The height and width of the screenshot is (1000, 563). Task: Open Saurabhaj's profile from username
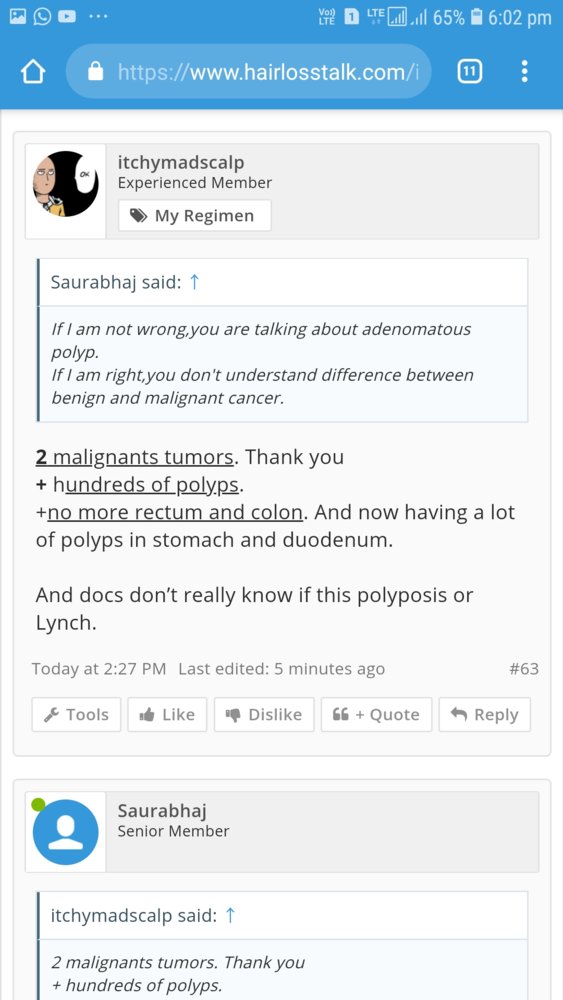pyautogui.click(x=162, y=811)
